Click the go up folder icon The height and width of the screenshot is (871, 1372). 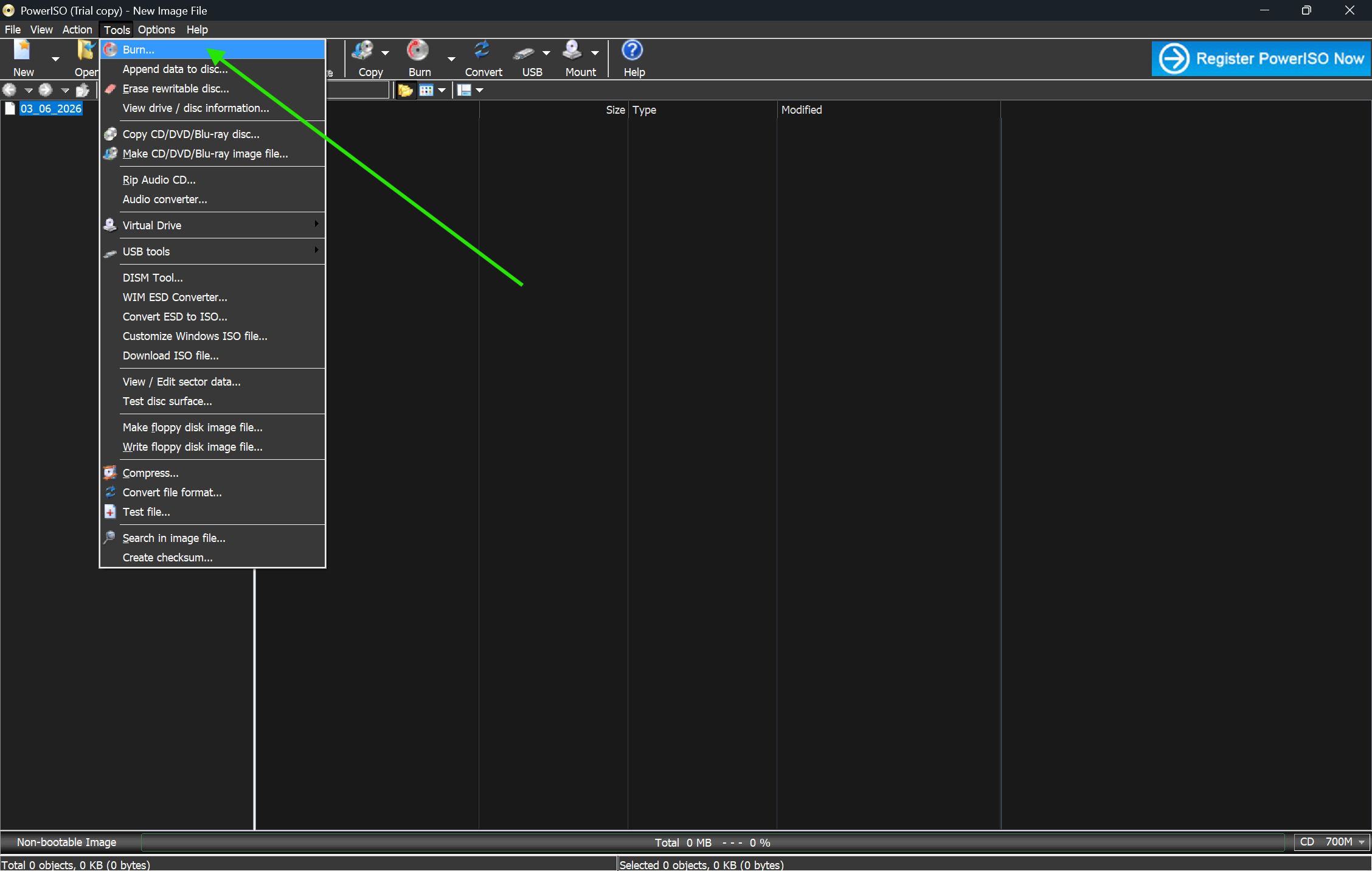pos(82,91)
